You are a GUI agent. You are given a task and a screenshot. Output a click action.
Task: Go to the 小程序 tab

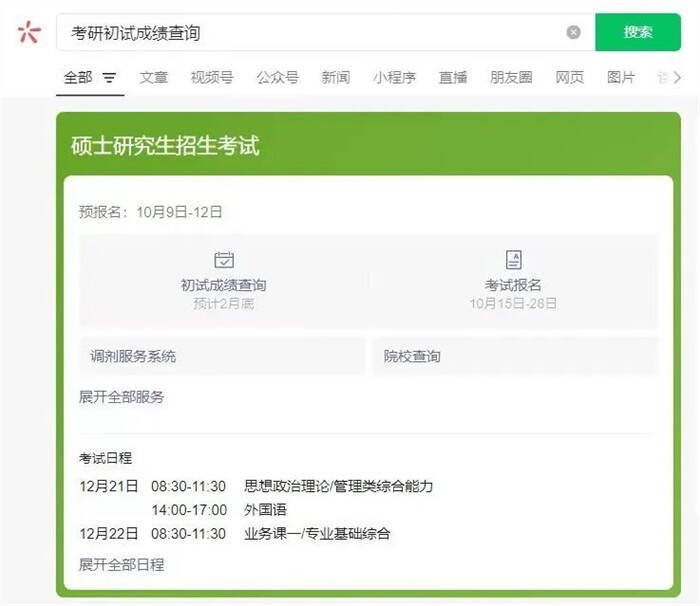click(x=394, y=78)
